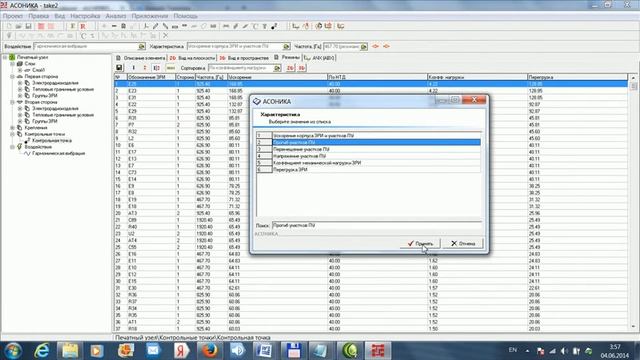Open Yandex browser from the taskbar
Viewport: 640px width, 360px height.
pyautogui.click(x=181, y=351)
